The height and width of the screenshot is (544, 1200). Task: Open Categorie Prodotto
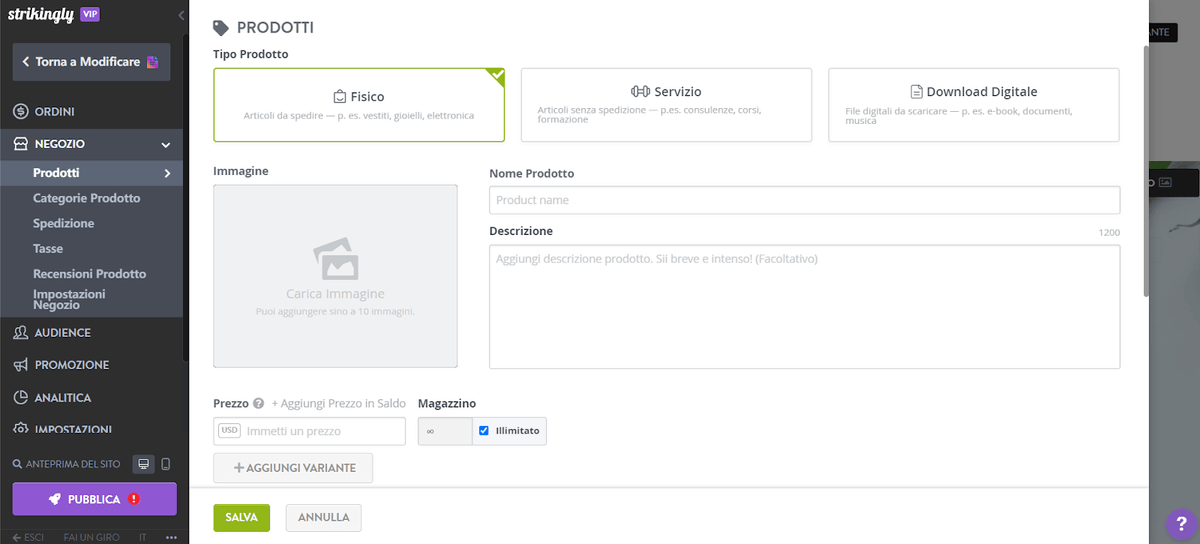click(x=86, y=198)
